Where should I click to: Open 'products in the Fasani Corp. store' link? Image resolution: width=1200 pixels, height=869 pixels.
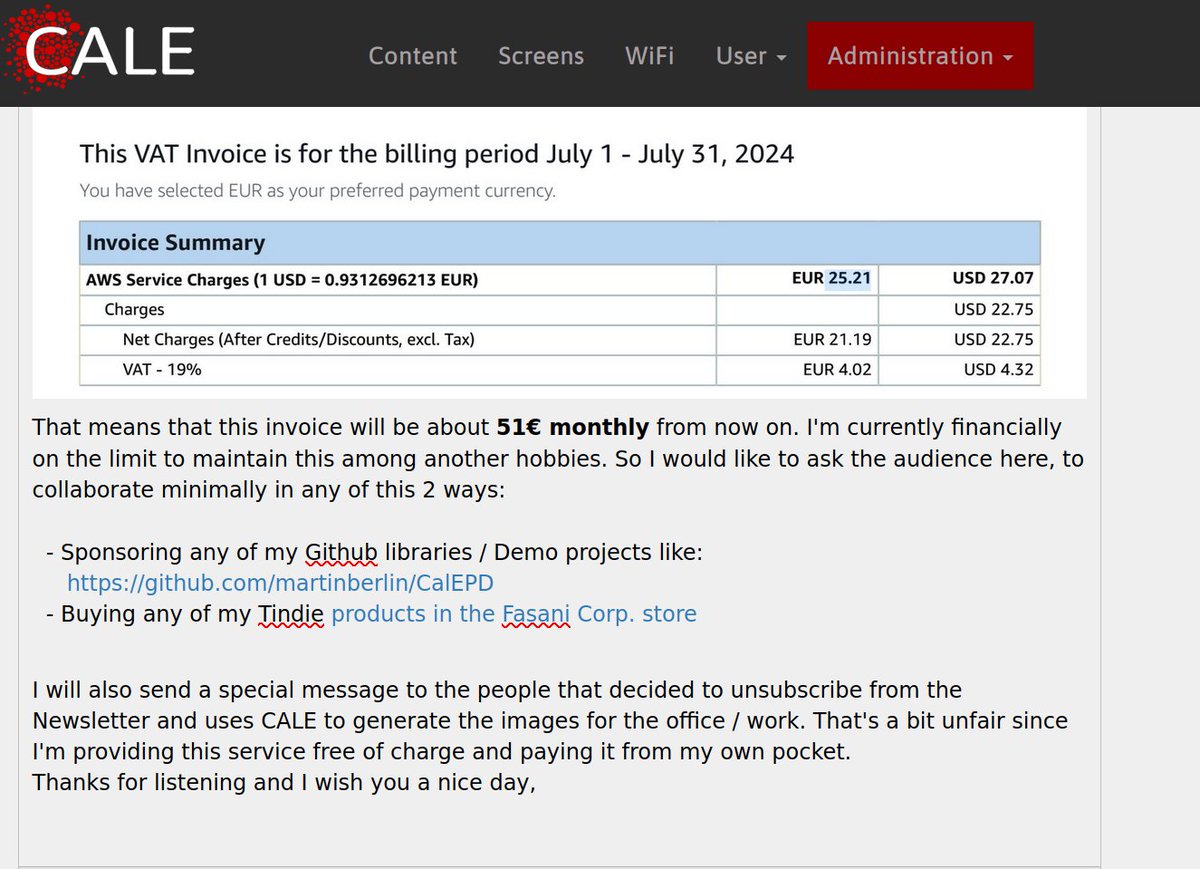click(514, 613)
